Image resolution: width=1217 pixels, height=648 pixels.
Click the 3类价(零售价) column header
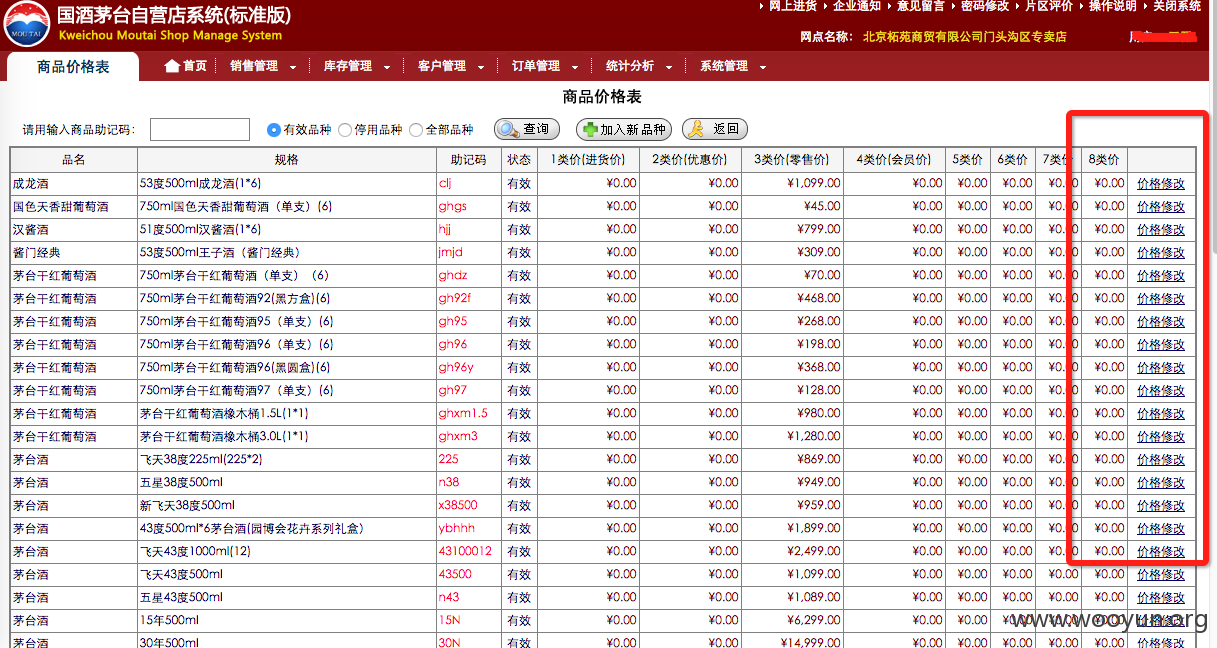tap(792, 160)
